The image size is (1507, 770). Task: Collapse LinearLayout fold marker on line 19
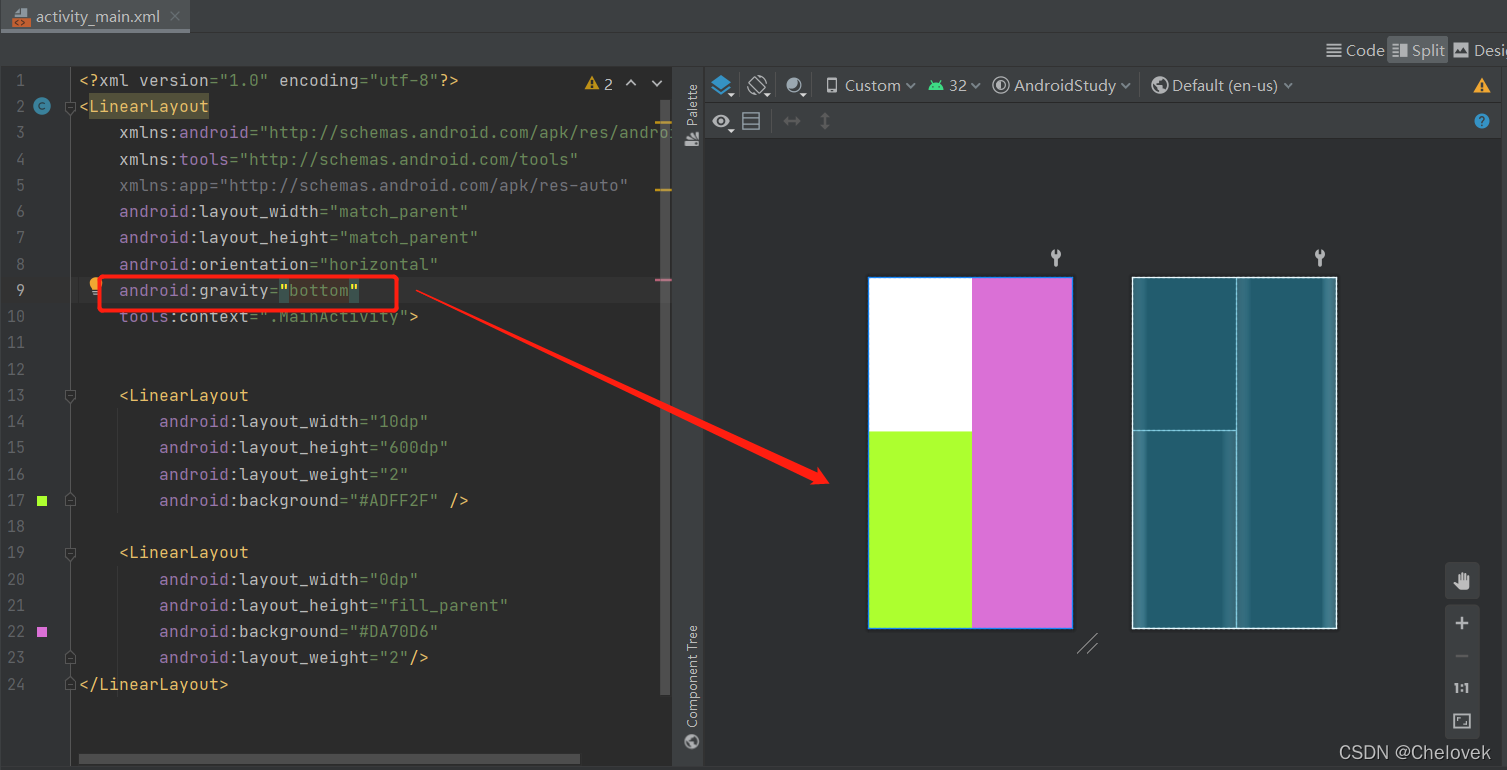coord(70,553)
